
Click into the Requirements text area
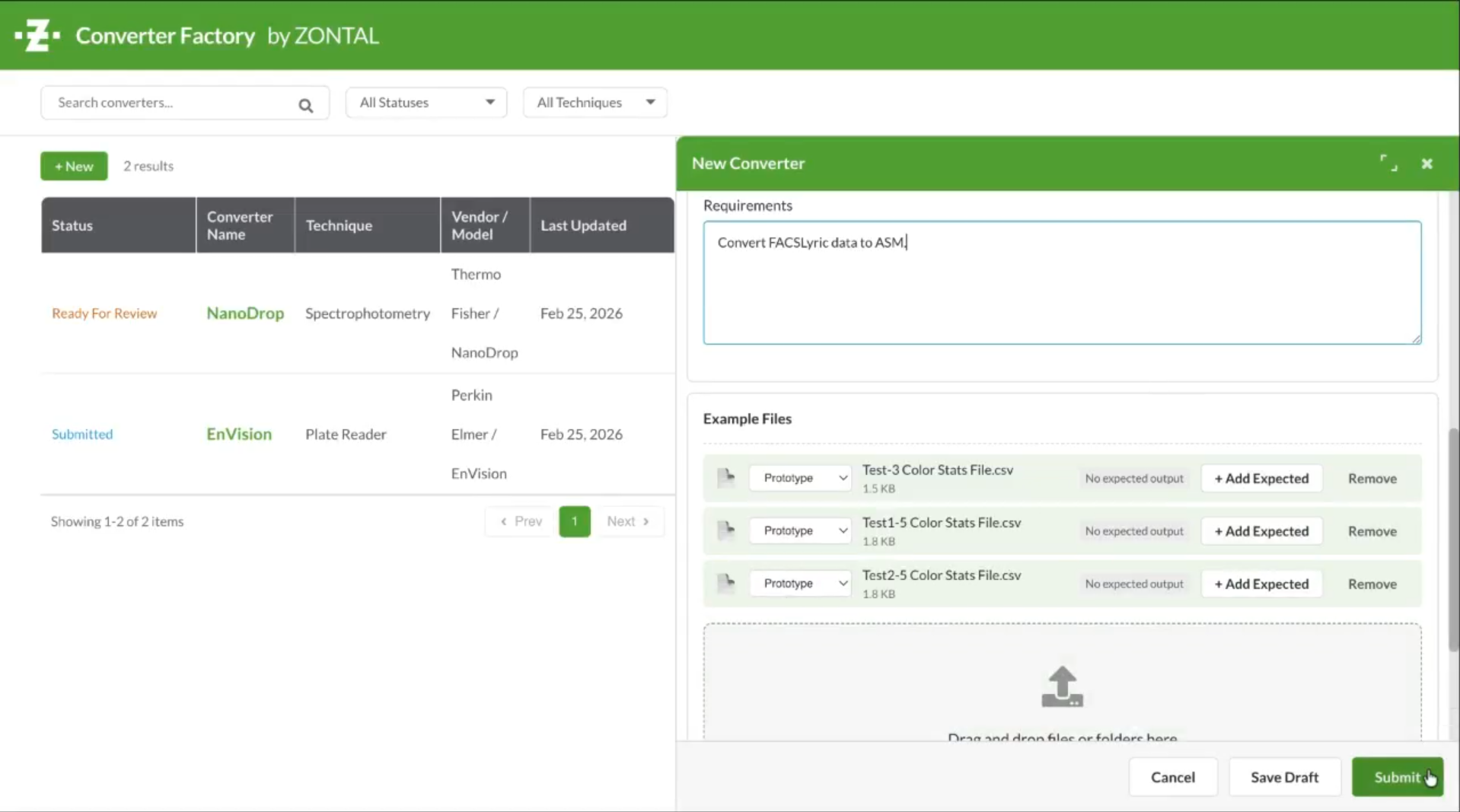point(1062,282)
